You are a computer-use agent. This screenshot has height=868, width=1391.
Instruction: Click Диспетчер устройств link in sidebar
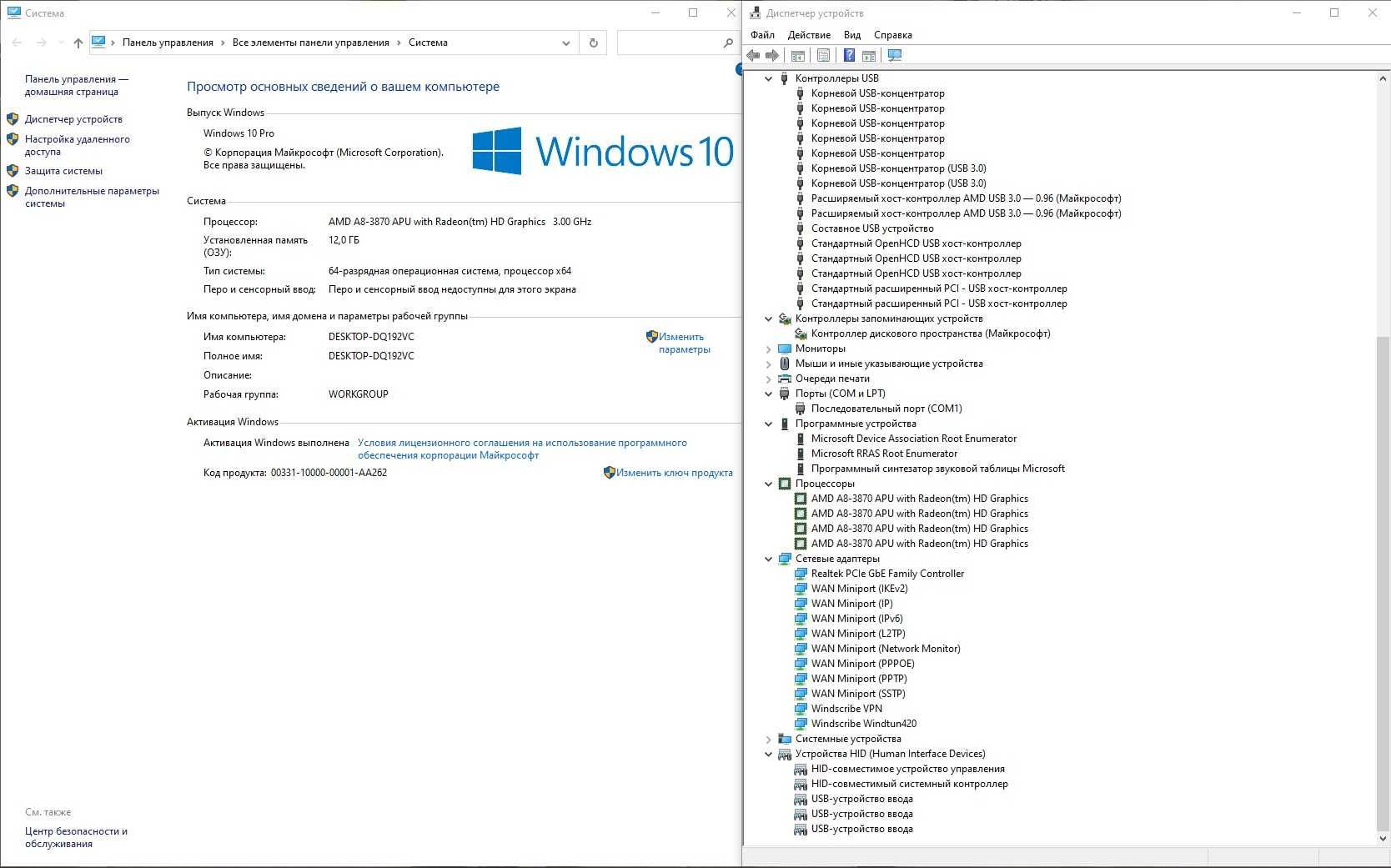(x=73, y=119)
